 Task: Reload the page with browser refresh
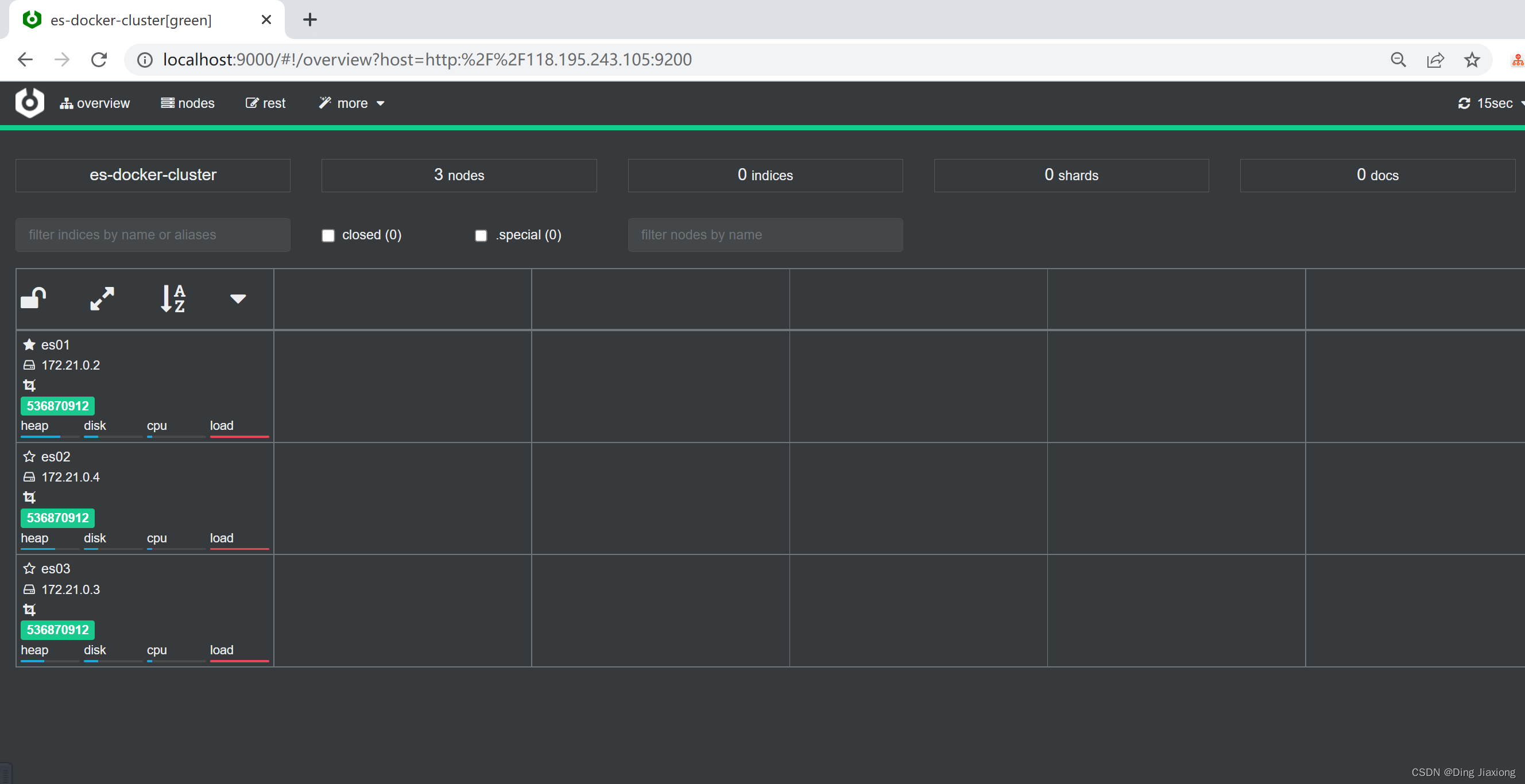click(x=99, y=59)
